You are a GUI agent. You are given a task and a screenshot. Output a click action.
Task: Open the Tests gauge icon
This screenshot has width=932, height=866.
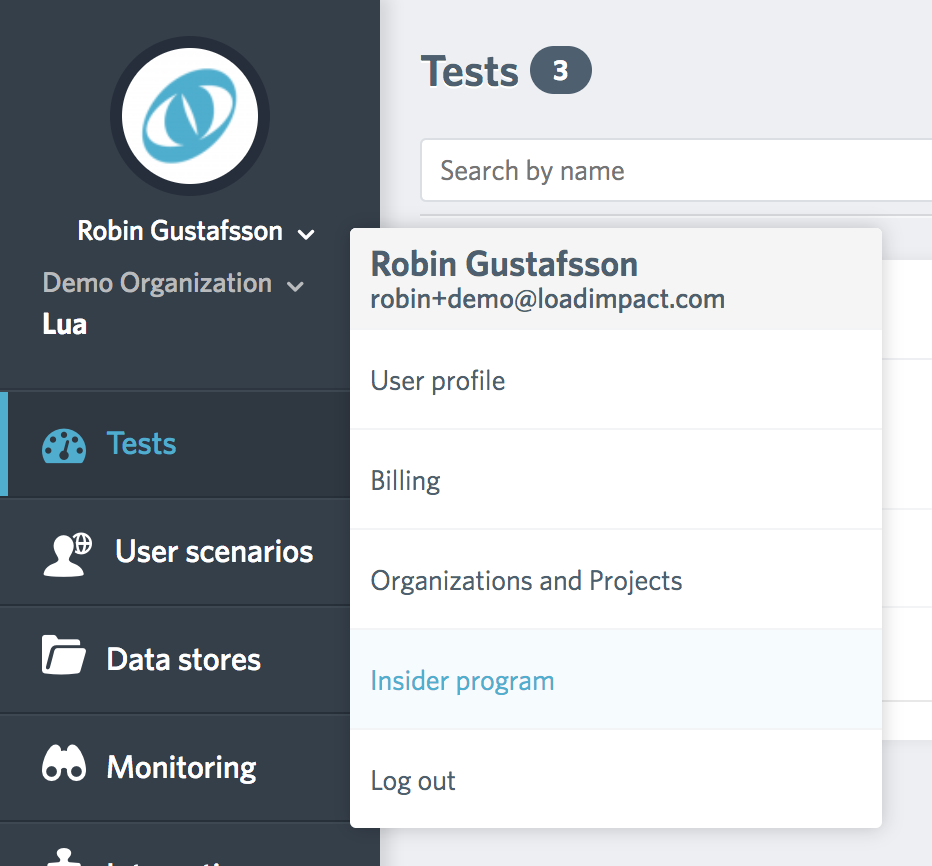[64, 445]
